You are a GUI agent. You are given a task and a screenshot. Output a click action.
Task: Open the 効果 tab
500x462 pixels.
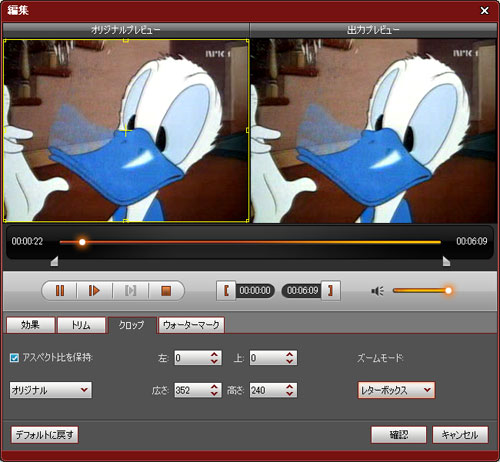point(30,325)
